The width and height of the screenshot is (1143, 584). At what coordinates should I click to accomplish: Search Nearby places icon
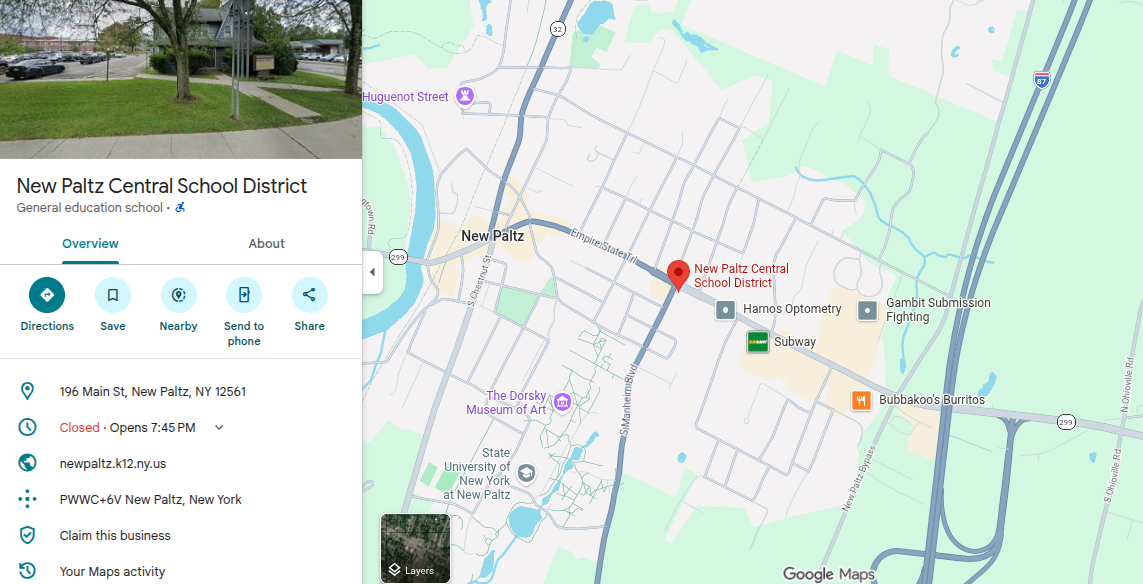(179, 295)
